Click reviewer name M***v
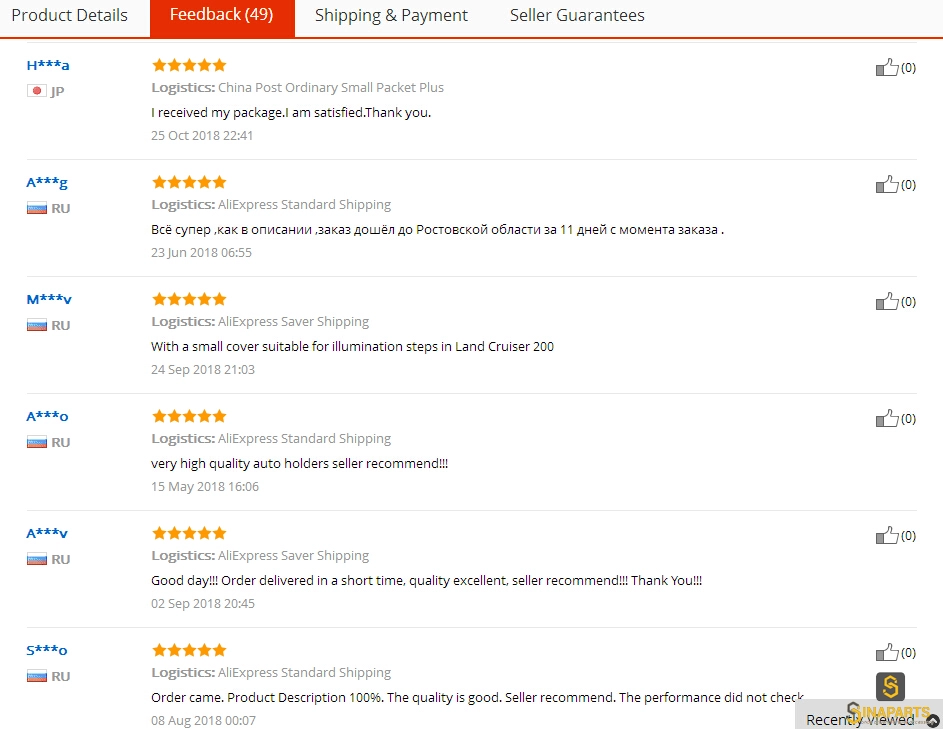The height and width of the screenshot is (729, 943). tap(49, 299)
